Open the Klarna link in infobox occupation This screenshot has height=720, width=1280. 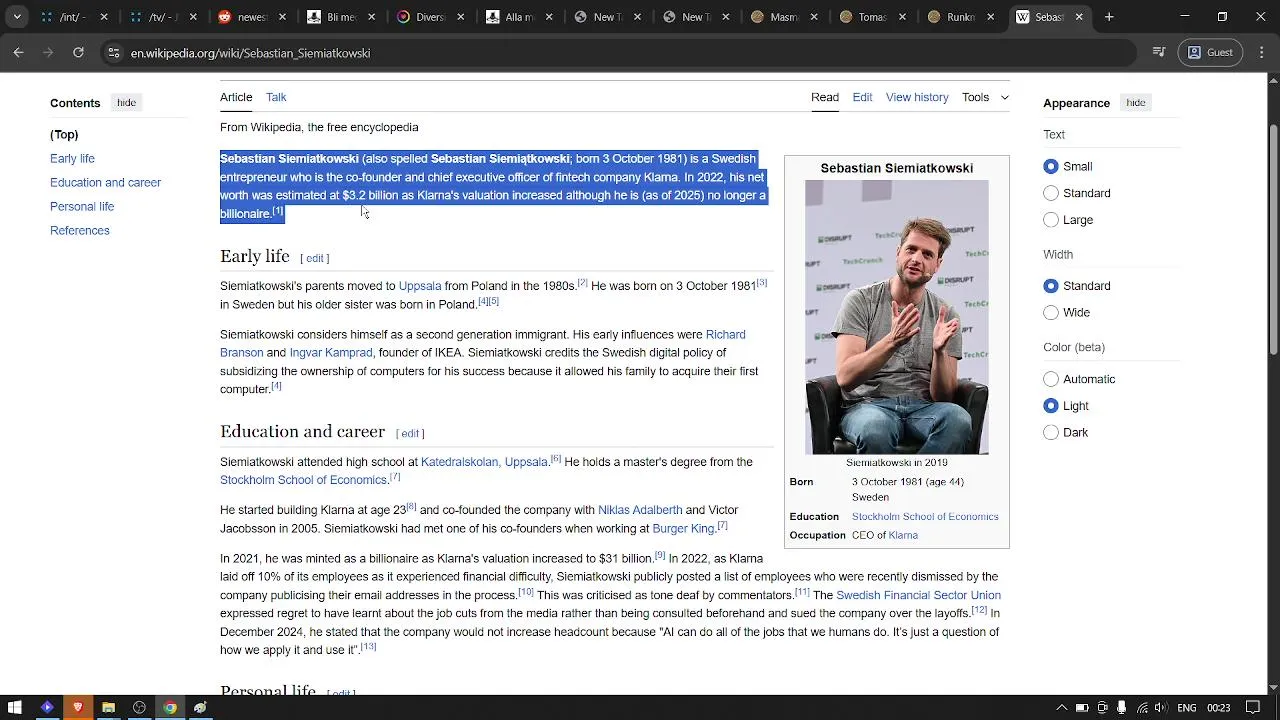903,536
